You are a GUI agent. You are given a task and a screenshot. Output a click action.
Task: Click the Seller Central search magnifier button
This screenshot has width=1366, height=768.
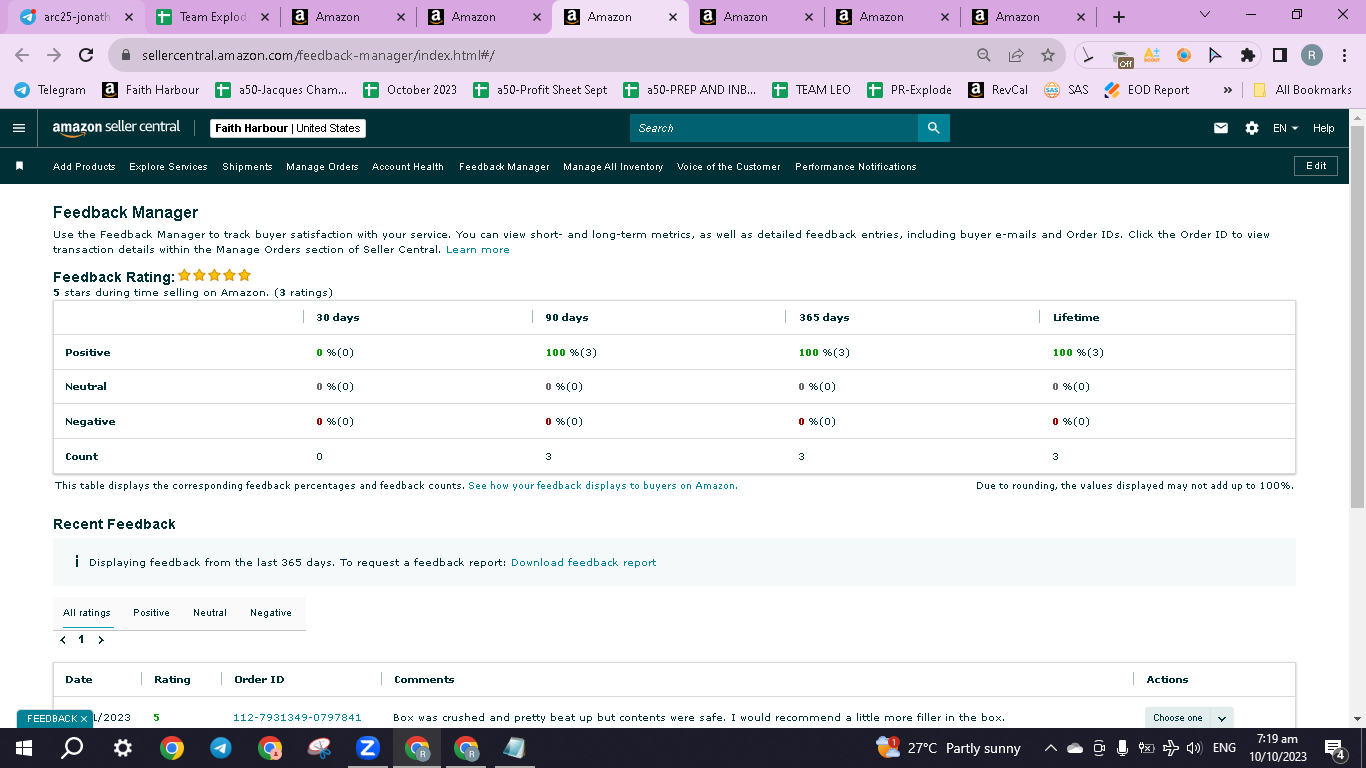click(933, 128)
